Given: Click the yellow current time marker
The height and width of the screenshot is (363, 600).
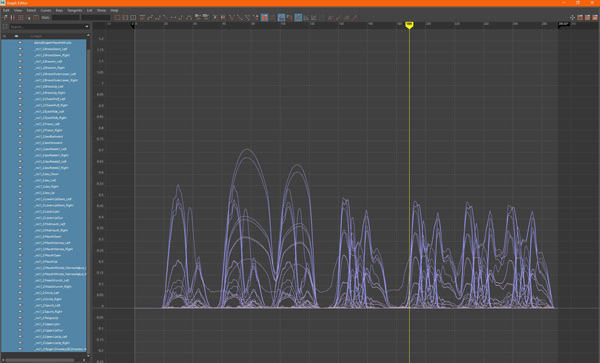Looking at the screenshot, I should tap(409, 25).
